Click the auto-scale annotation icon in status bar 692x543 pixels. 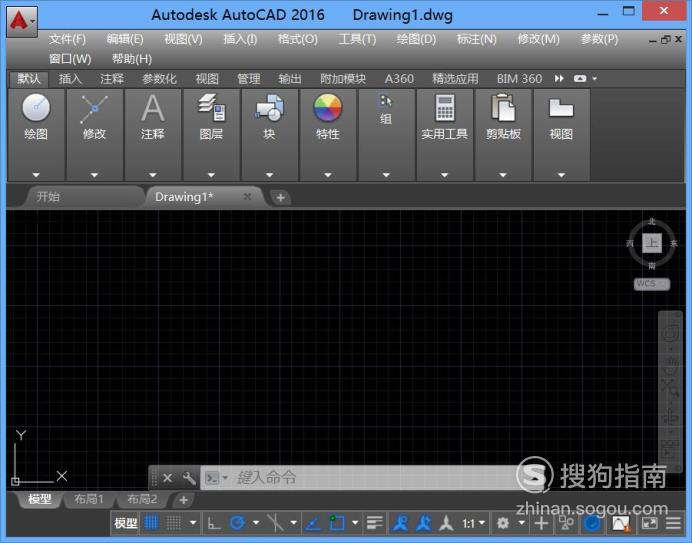[x=424, y=523]
